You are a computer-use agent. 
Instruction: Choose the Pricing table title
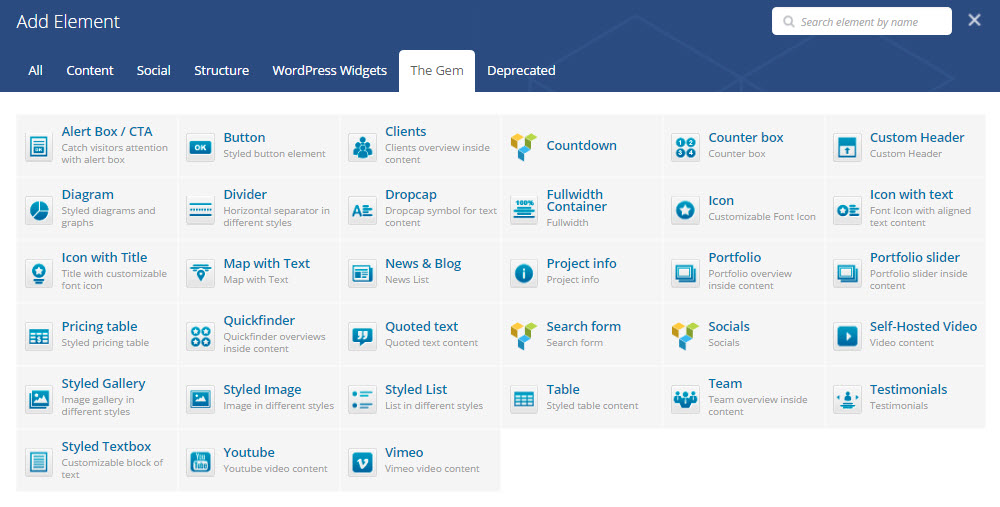click(99, 327)
